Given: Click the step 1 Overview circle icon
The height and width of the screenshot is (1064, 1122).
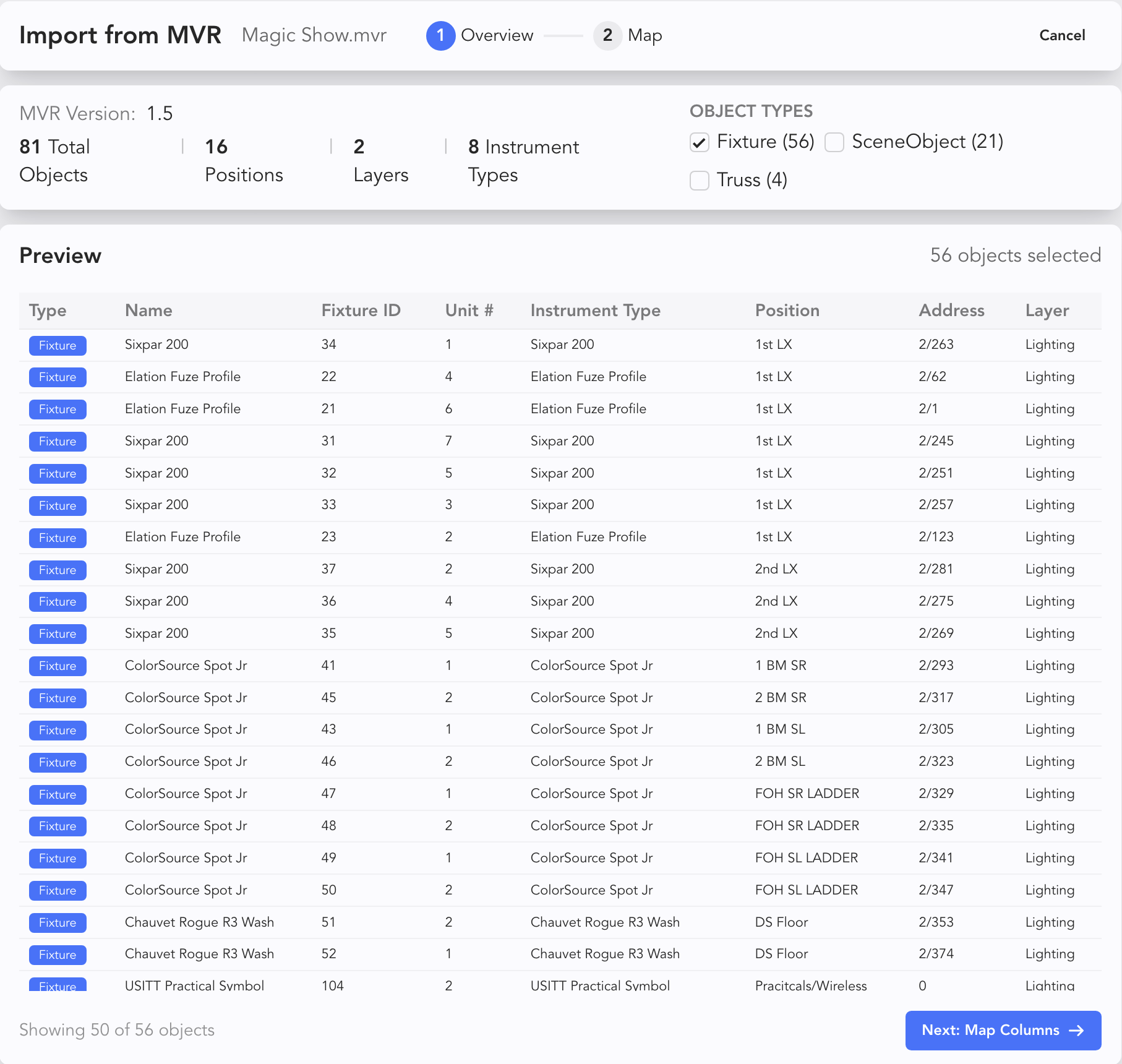Looking at the screenshot, I should click(440, 36).
